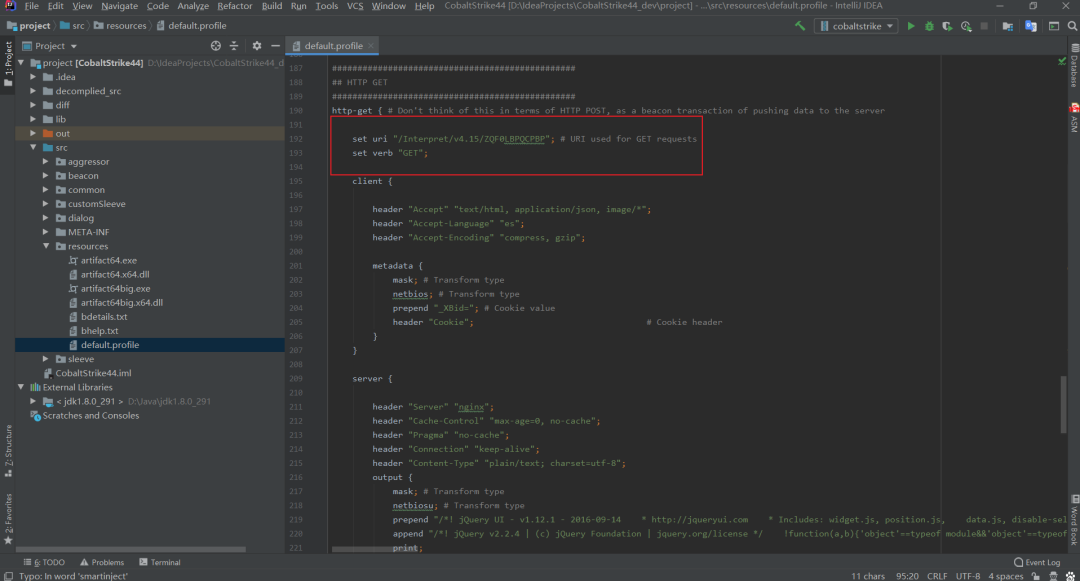Toggle the Favorites side tool window
1080x581 pixels.
point(8,519)
